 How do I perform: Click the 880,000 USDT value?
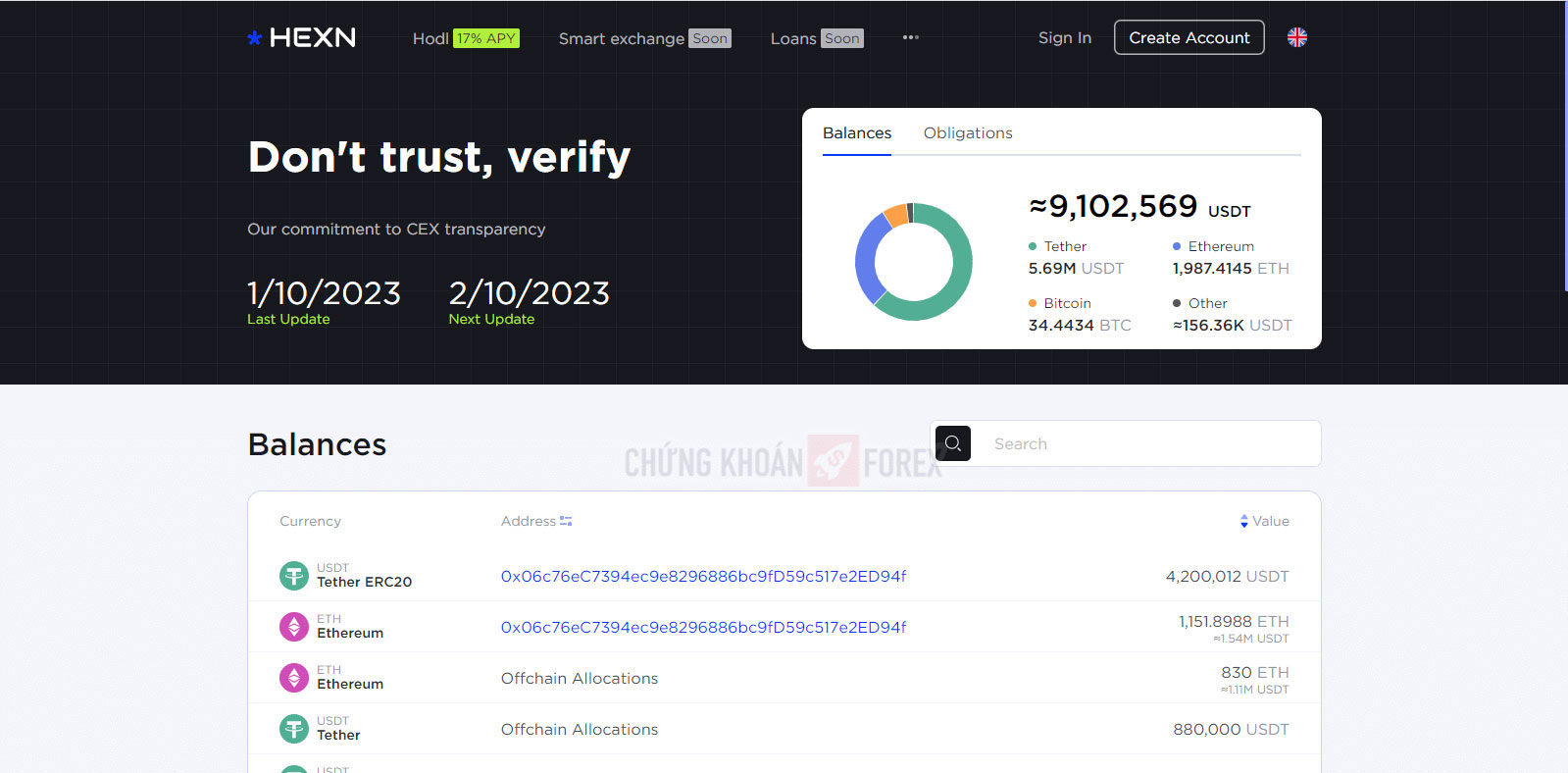(x=1231, y=729)
